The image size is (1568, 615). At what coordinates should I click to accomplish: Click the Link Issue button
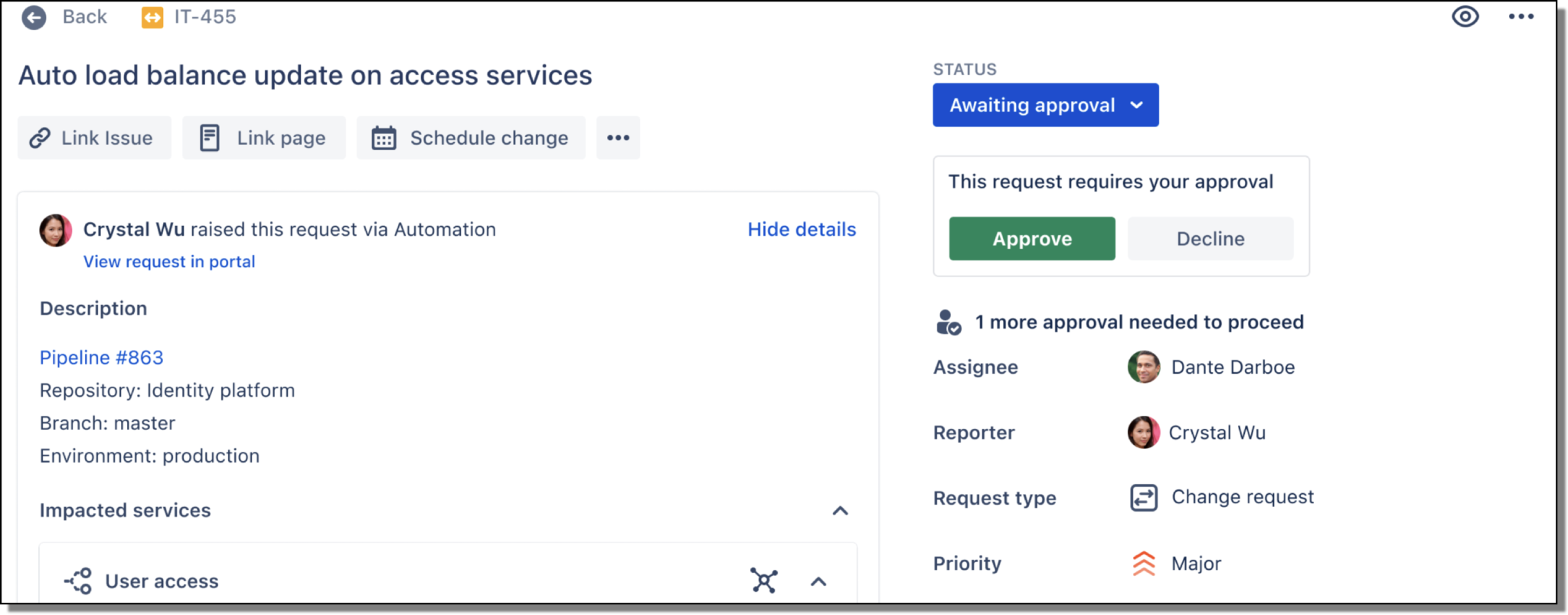tap(93, 138)
